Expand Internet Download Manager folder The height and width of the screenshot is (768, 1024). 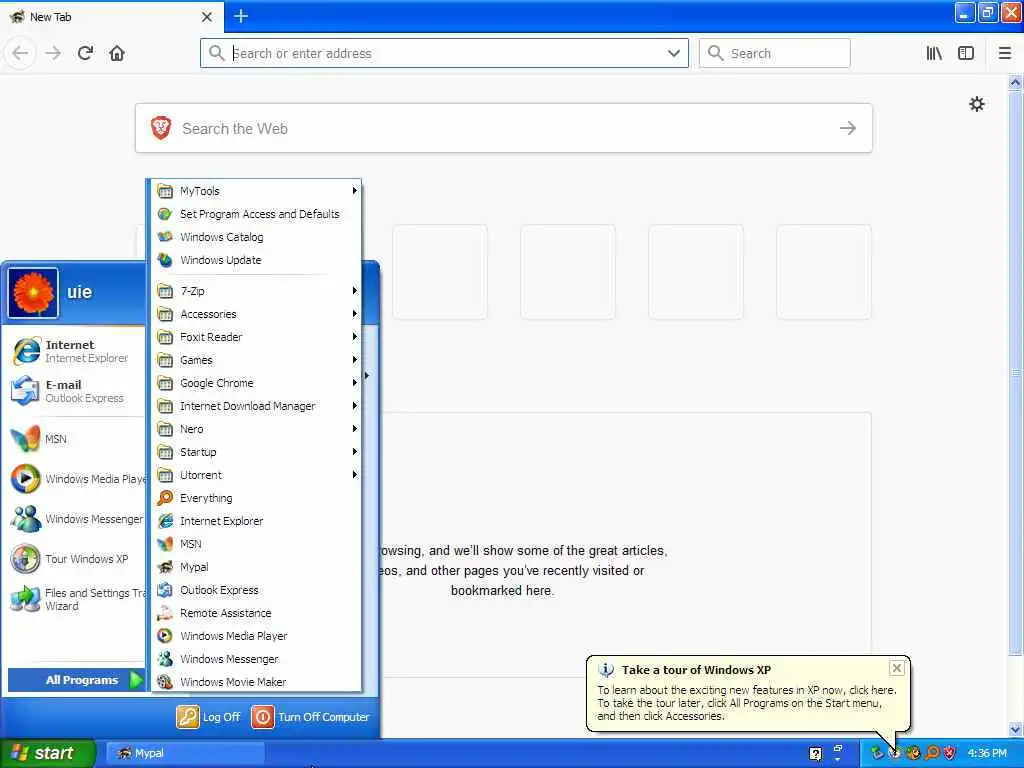[257, 406]
